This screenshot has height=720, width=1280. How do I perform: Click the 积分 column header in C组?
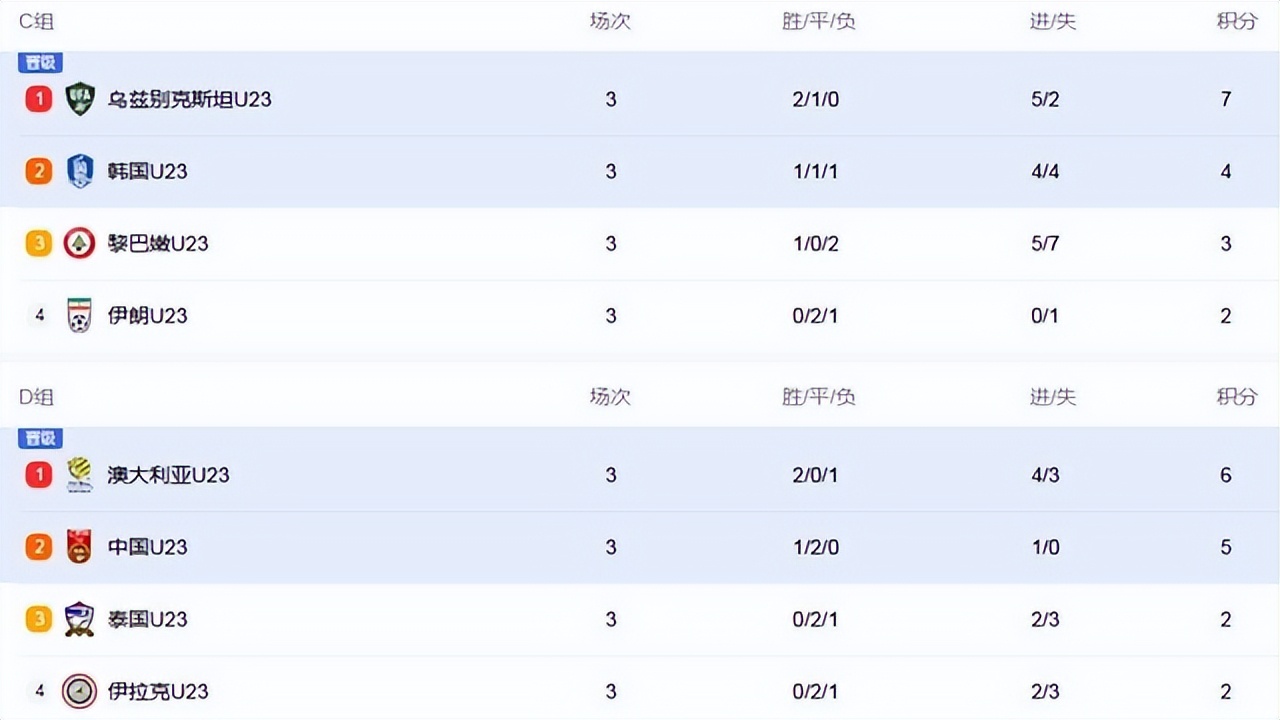tap(1236, 21)
